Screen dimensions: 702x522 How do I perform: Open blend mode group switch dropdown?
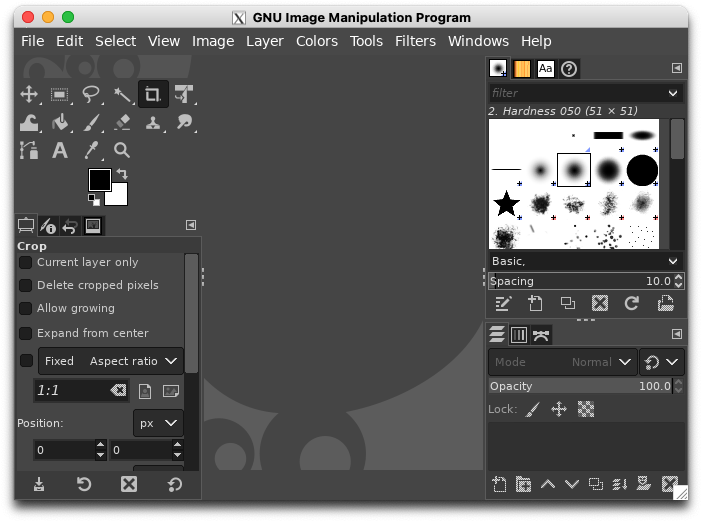click(x=662, y=362)
